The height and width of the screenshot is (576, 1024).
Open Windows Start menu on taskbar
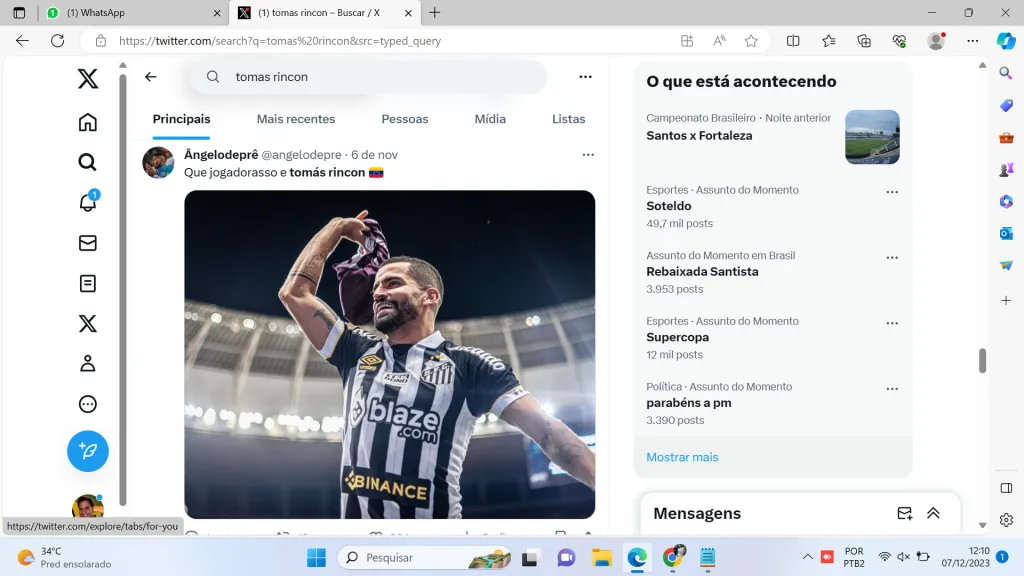point(316,557)
